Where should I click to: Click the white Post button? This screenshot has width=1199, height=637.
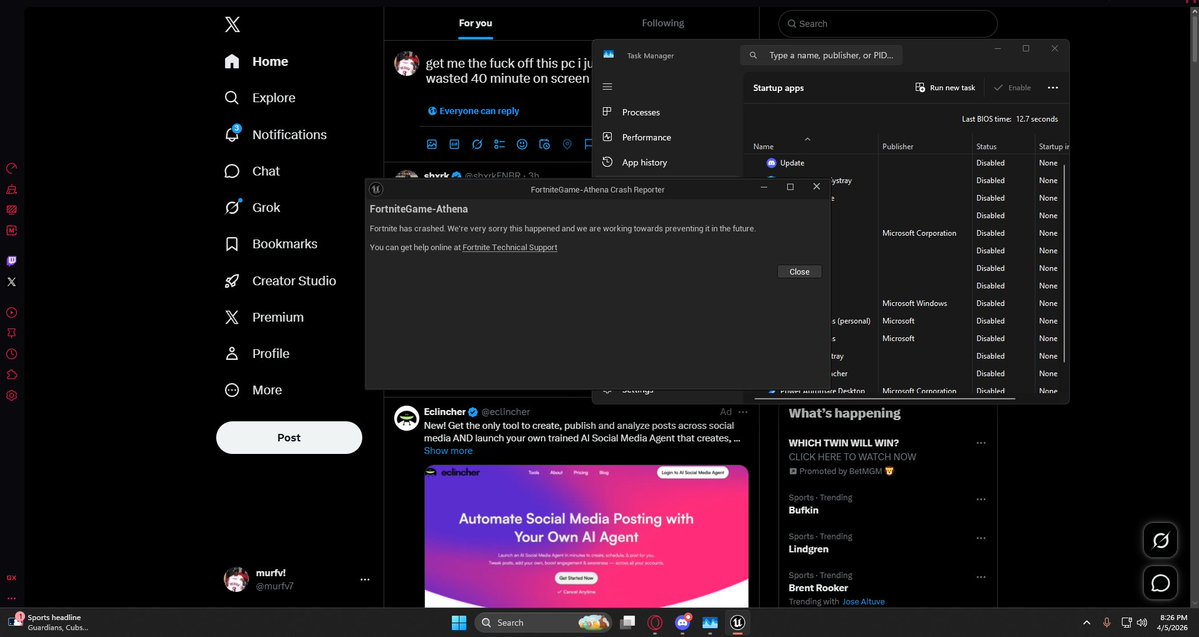click(289, 437)
